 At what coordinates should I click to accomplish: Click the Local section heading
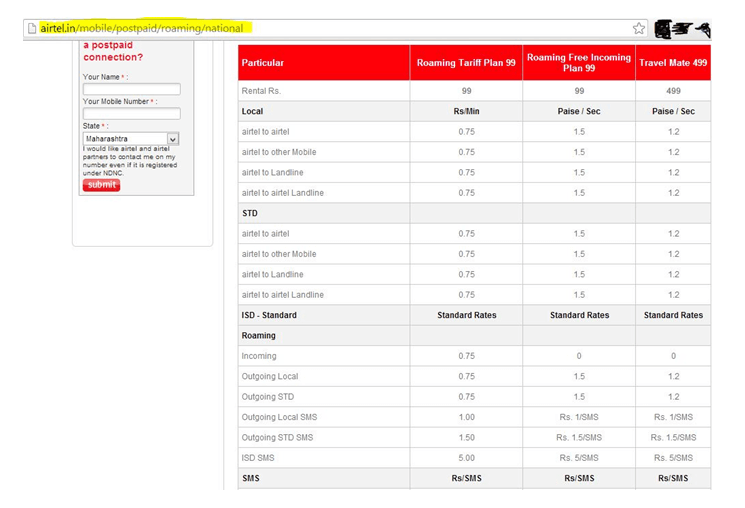(252, 111)
